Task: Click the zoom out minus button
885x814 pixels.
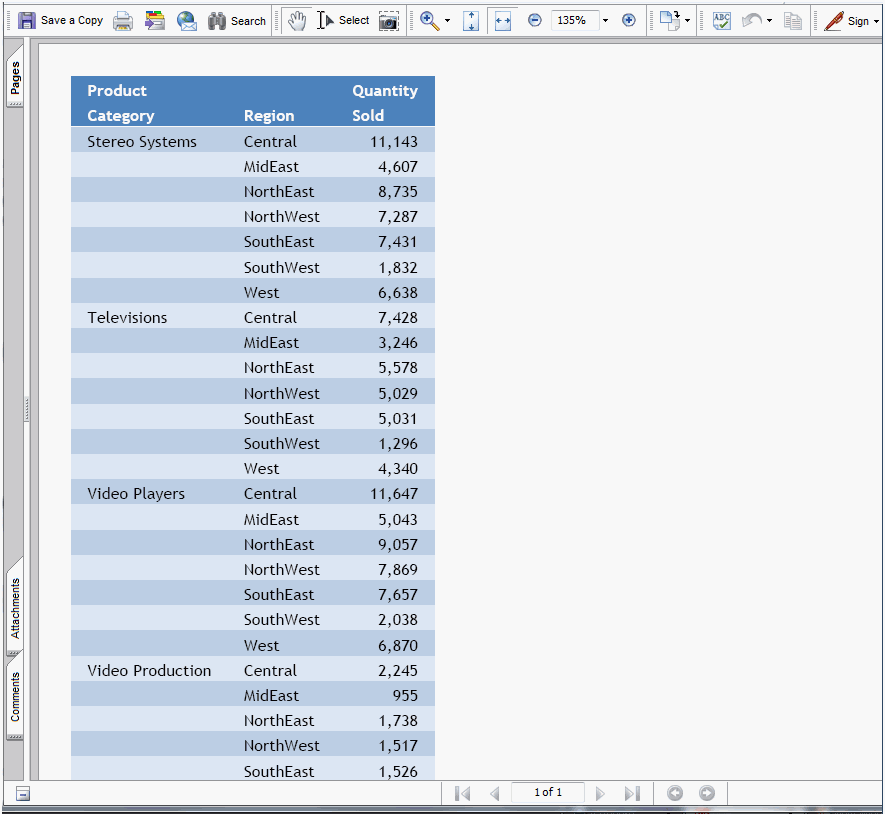Action: pyautogui.click(x=534, y=21)
